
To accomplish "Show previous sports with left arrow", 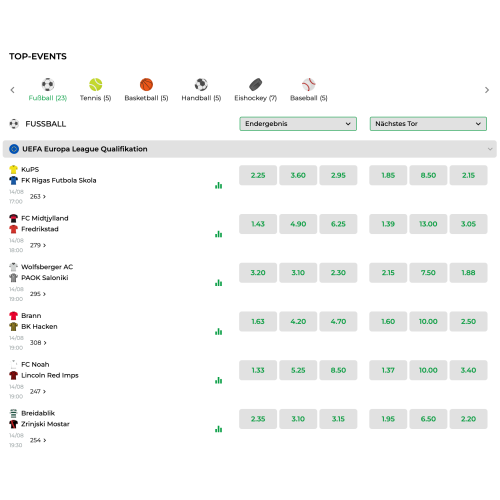I will click(13, 90).
